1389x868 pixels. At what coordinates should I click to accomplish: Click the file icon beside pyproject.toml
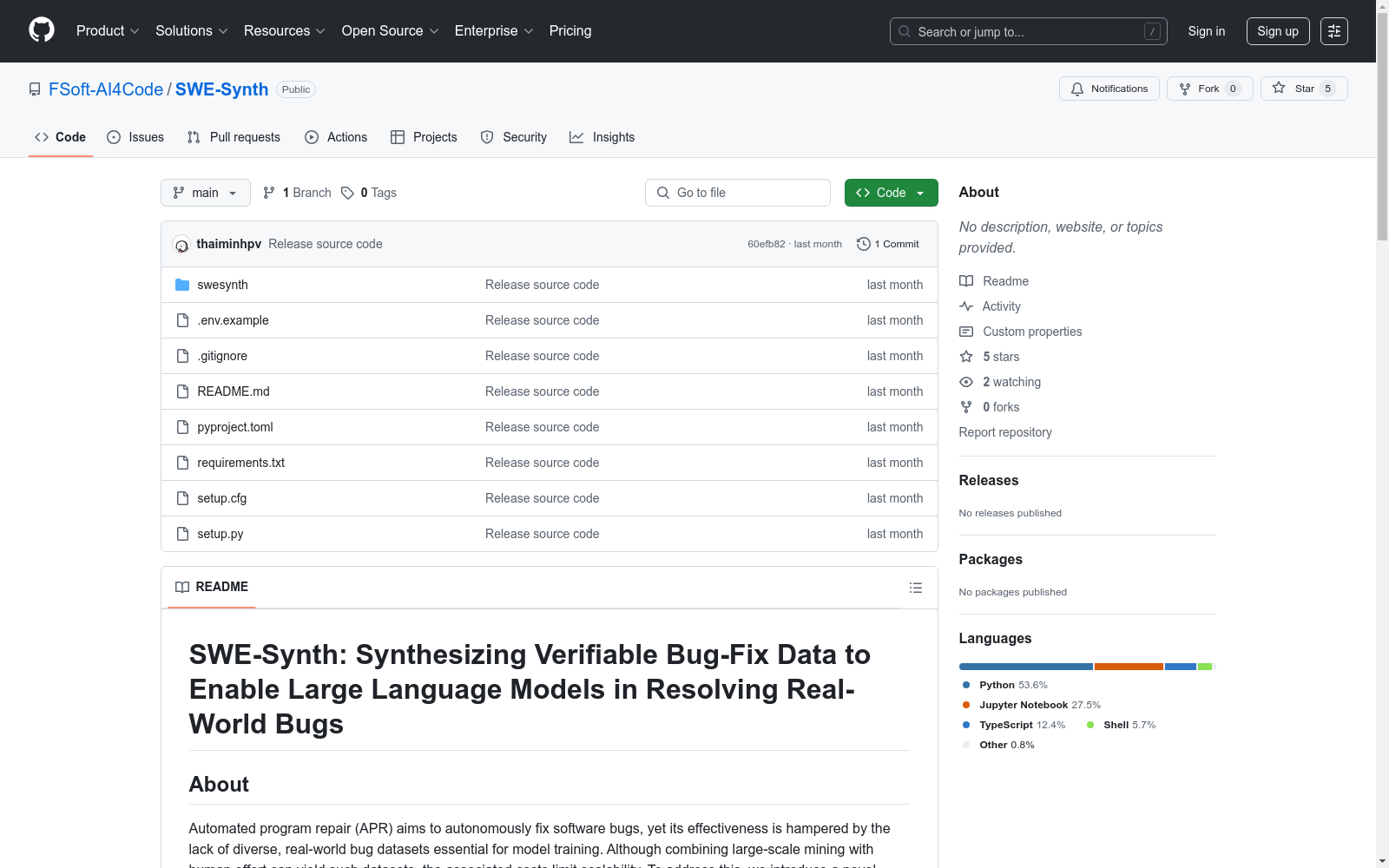[182, 427]
